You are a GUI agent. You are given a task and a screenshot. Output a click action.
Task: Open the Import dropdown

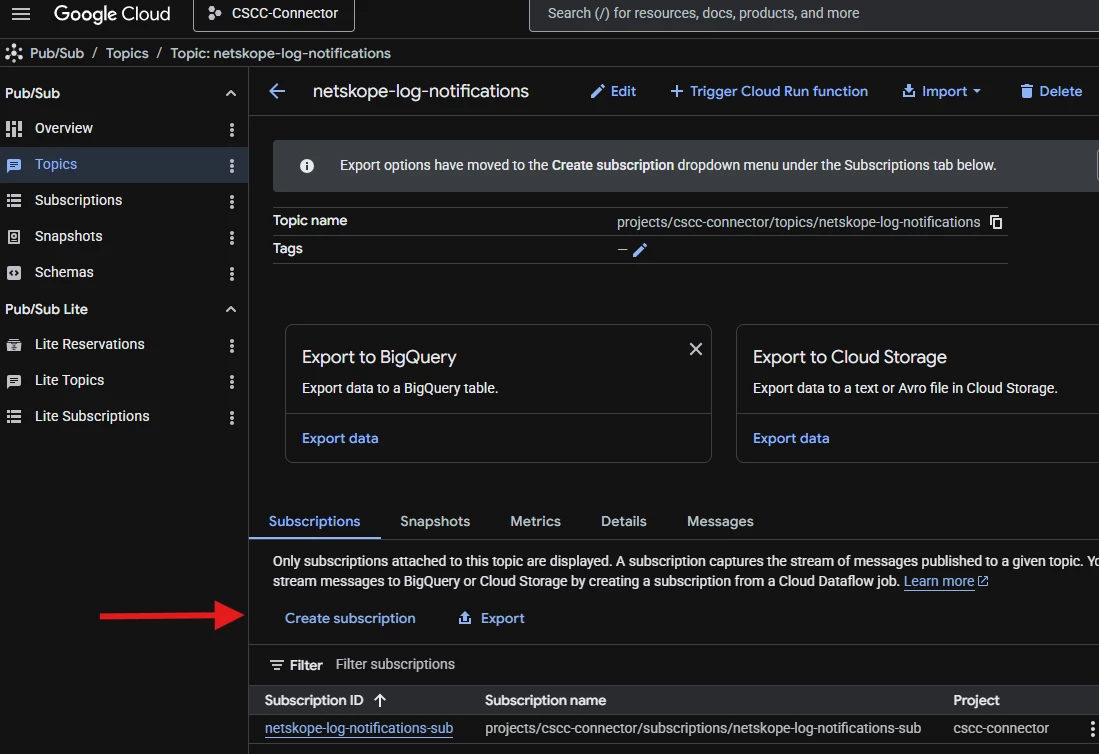941,91
